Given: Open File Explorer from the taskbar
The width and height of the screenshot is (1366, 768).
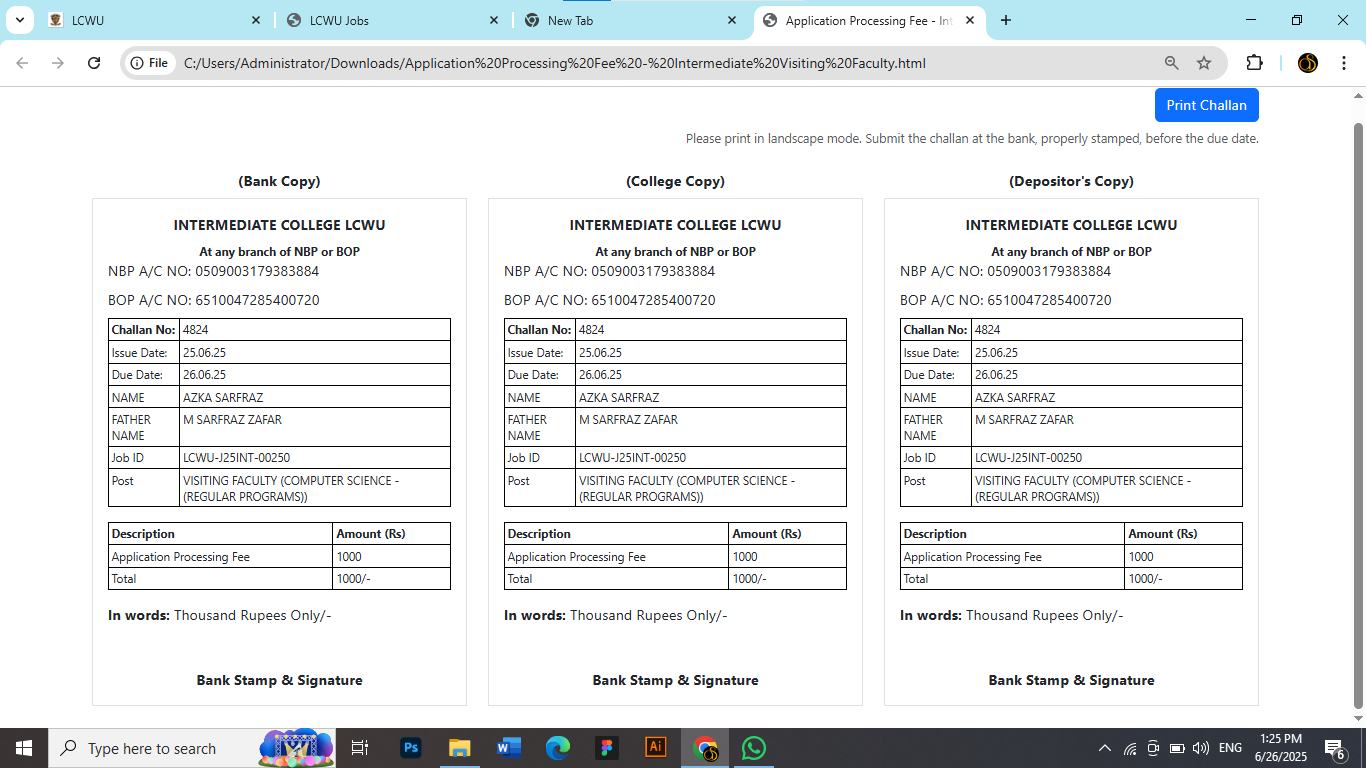Looking at the screenshot, I should (459, 748).
